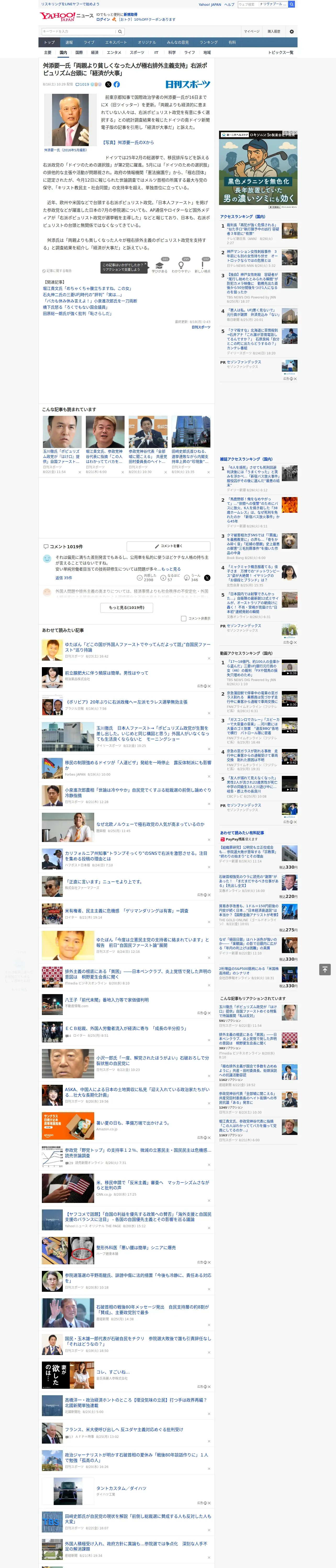Click the なるほど reaction on first comment

[x=171, y=578]
